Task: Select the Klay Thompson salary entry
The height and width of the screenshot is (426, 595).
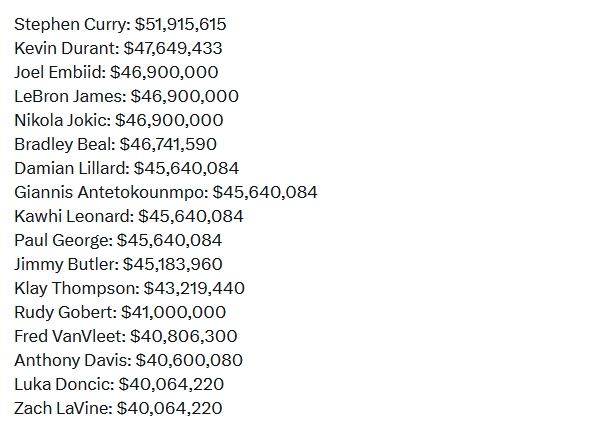Action: pos(129,288)
